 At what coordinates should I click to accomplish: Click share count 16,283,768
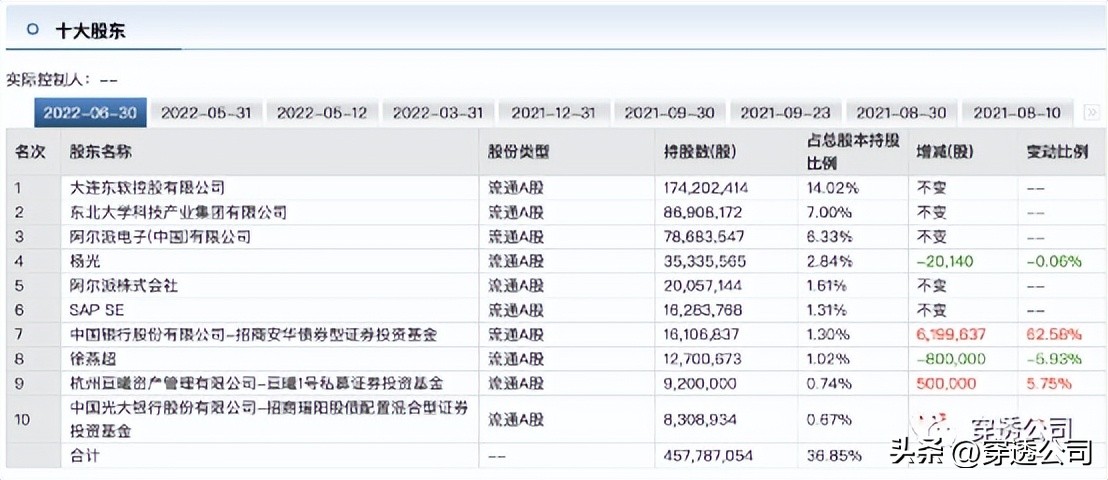coord(701,310)
